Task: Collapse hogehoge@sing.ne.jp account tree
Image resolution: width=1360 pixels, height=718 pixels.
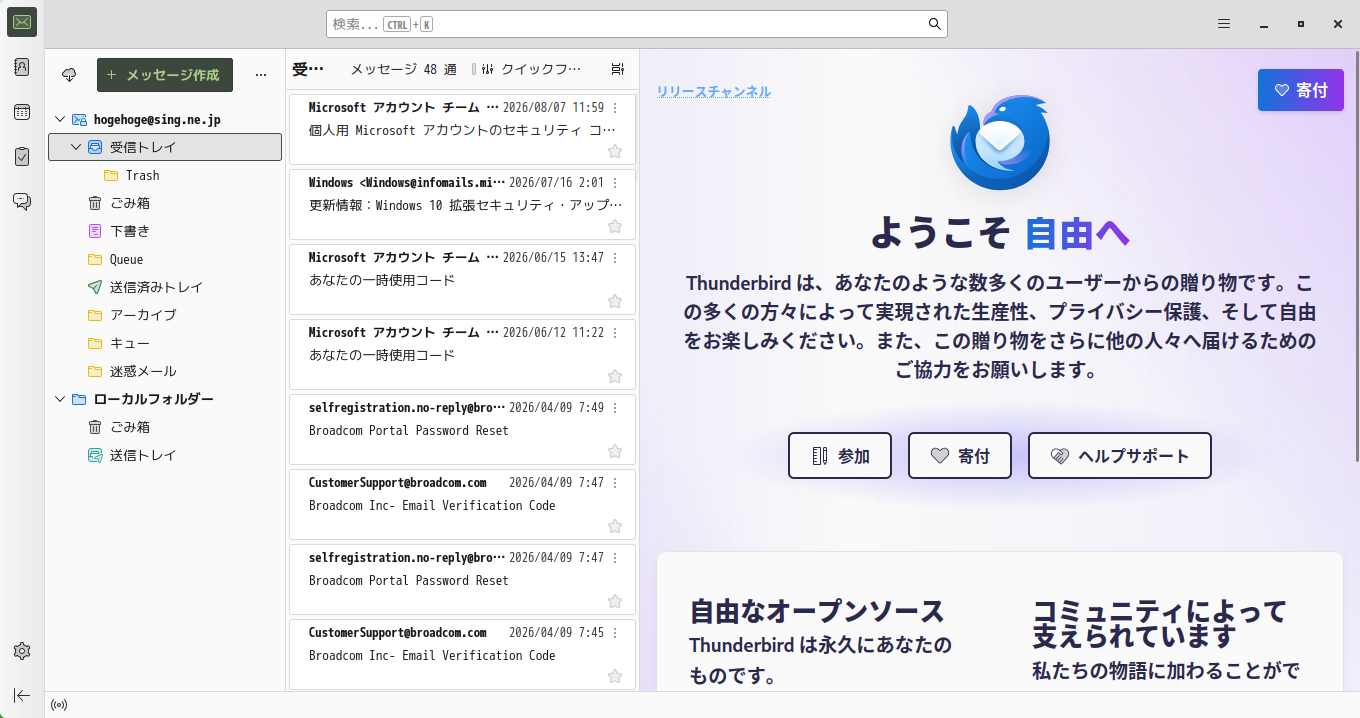Action: click(x=60, y=119)
